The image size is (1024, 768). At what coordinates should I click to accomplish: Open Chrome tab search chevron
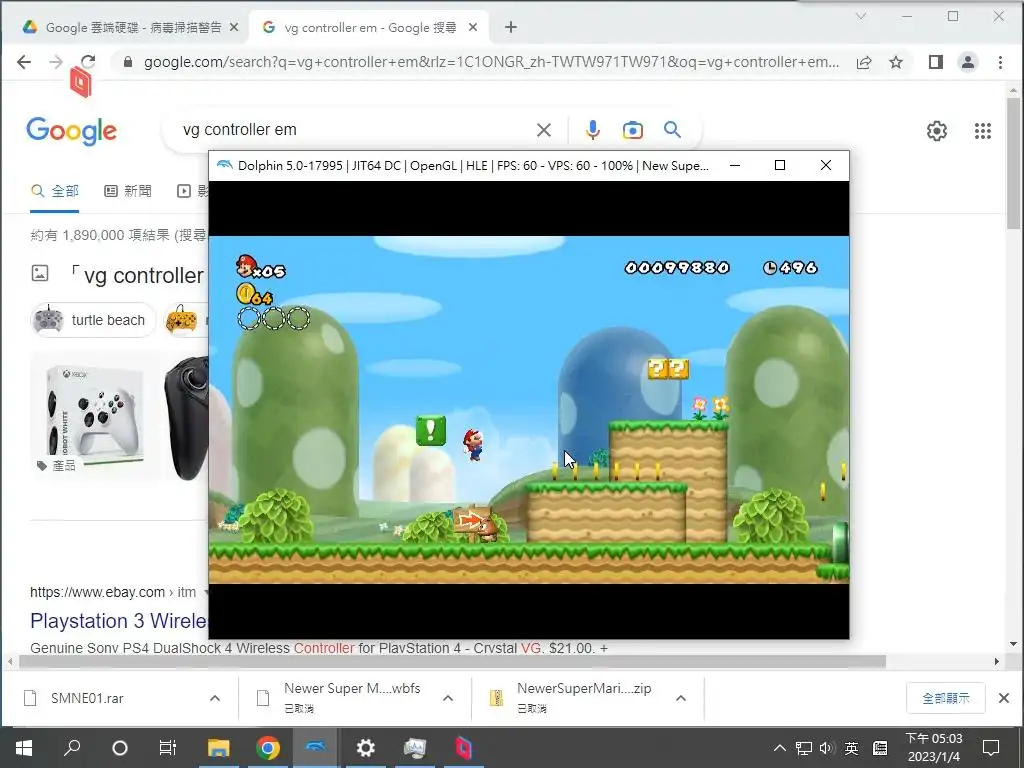[x=861, y=16]
